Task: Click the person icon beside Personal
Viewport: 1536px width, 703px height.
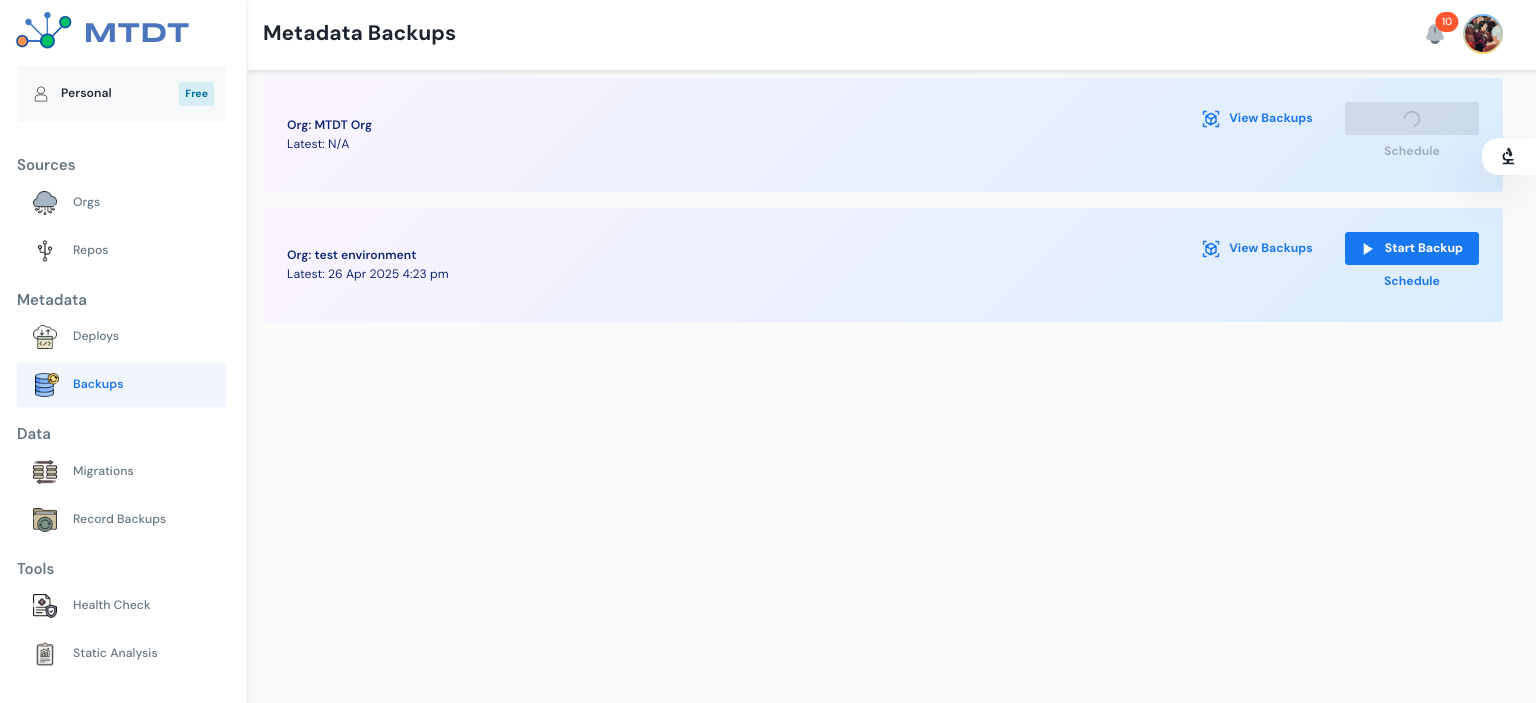Action: tap(41, 93)
